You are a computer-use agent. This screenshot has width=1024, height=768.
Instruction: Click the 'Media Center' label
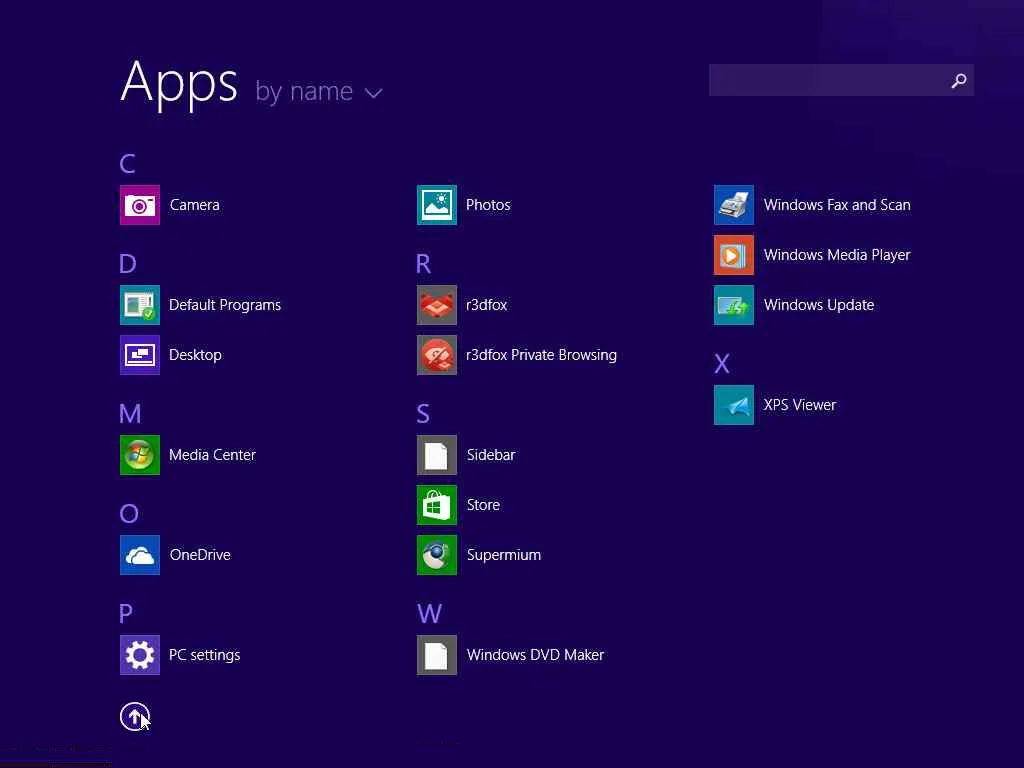[212, 455]
